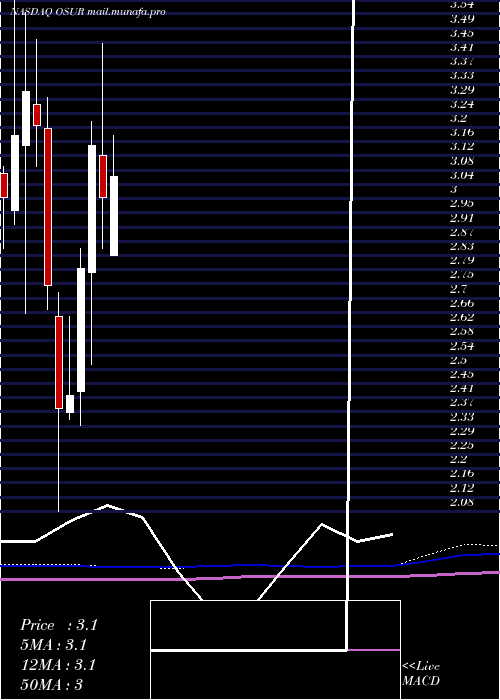Click the 3.49 price axis label
The width and height of the screenshot is (500, 700).
(462, 19)
